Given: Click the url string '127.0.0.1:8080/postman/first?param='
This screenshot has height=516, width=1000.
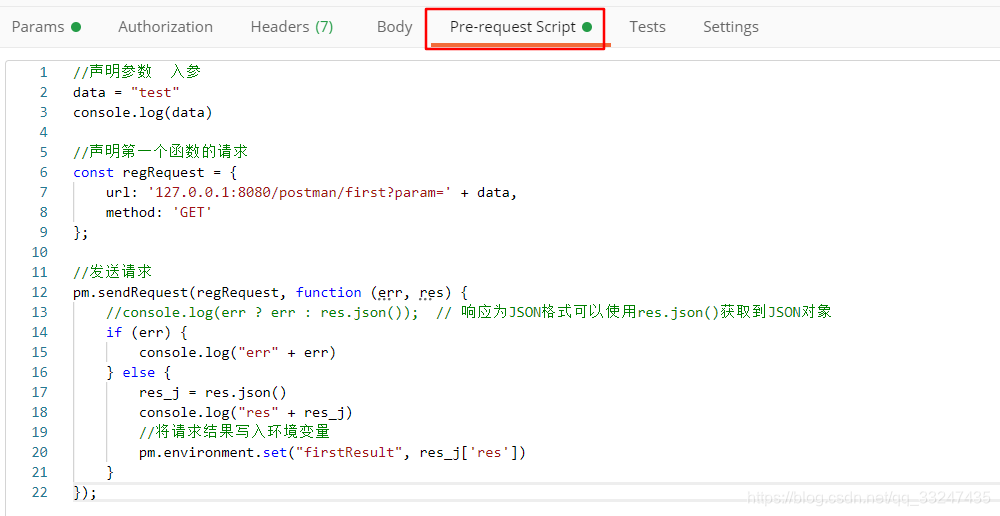Looking at the screenshot, I should 299,192.
